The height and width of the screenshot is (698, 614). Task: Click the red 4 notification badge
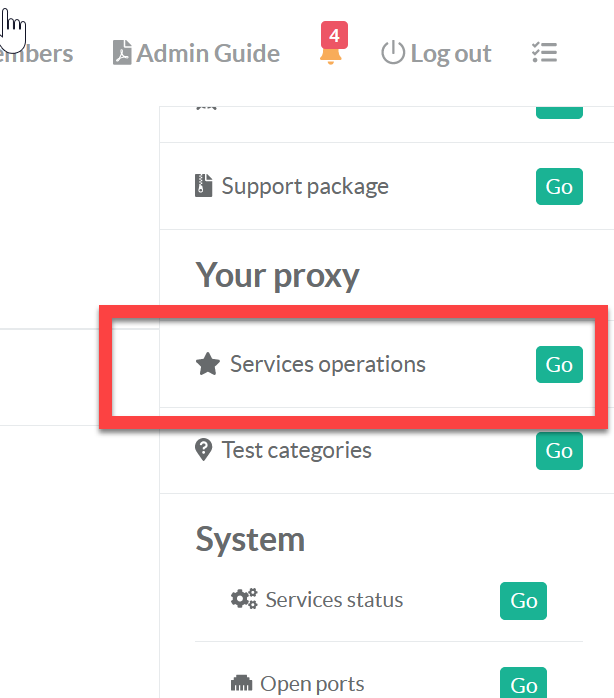(x=334, y=35)
